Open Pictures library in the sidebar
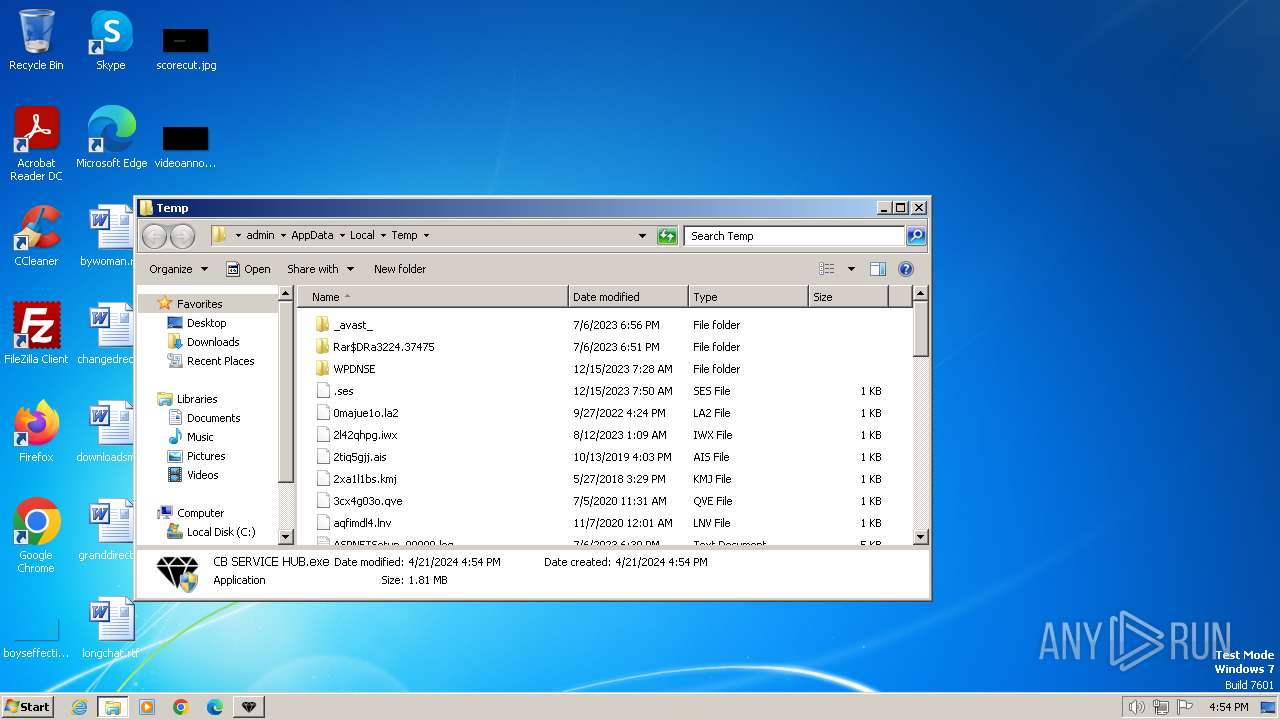 [206, 456]
